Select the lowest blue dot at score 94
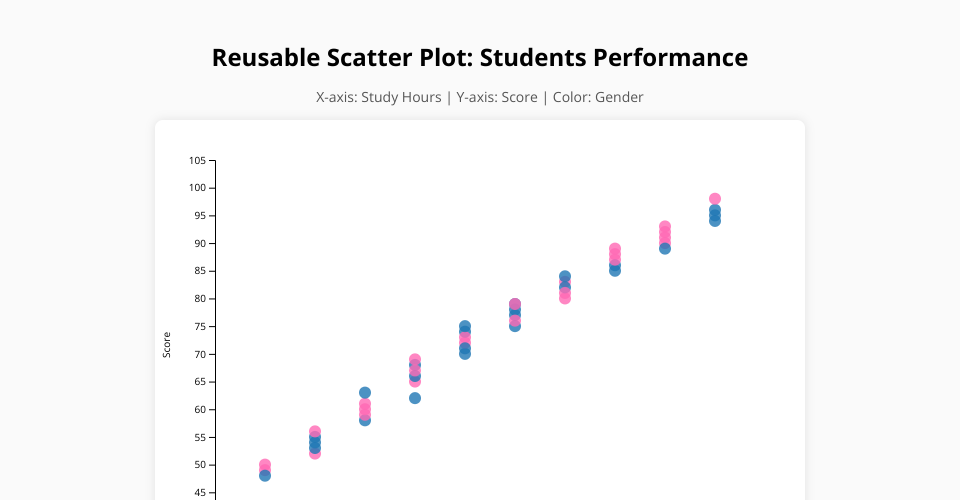The width and height of the screenshot is (960, 500). 715,221
